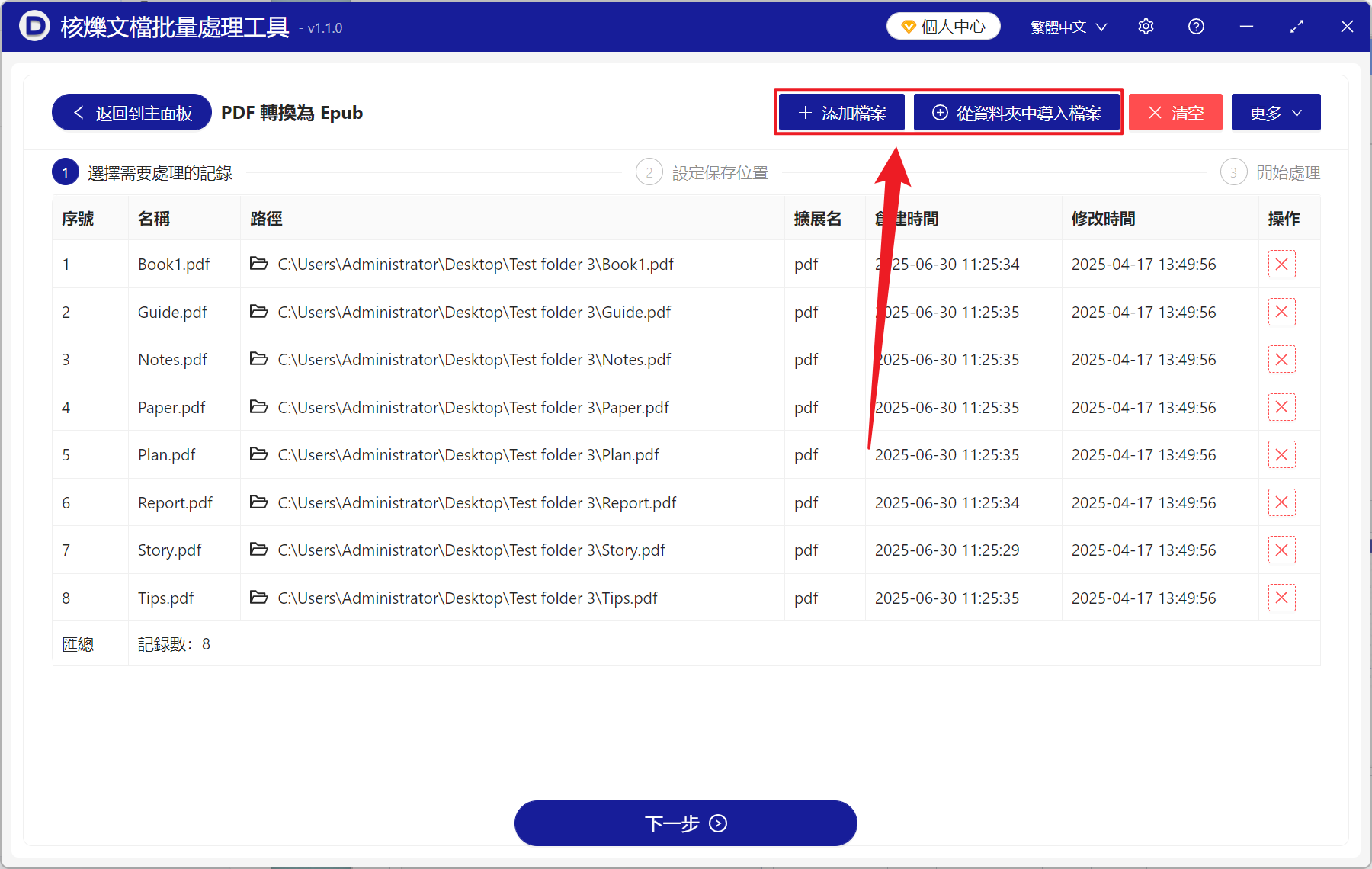
Task: Remove Tips.pdf with its delete icon
Action: click(x=1281, y=598)
